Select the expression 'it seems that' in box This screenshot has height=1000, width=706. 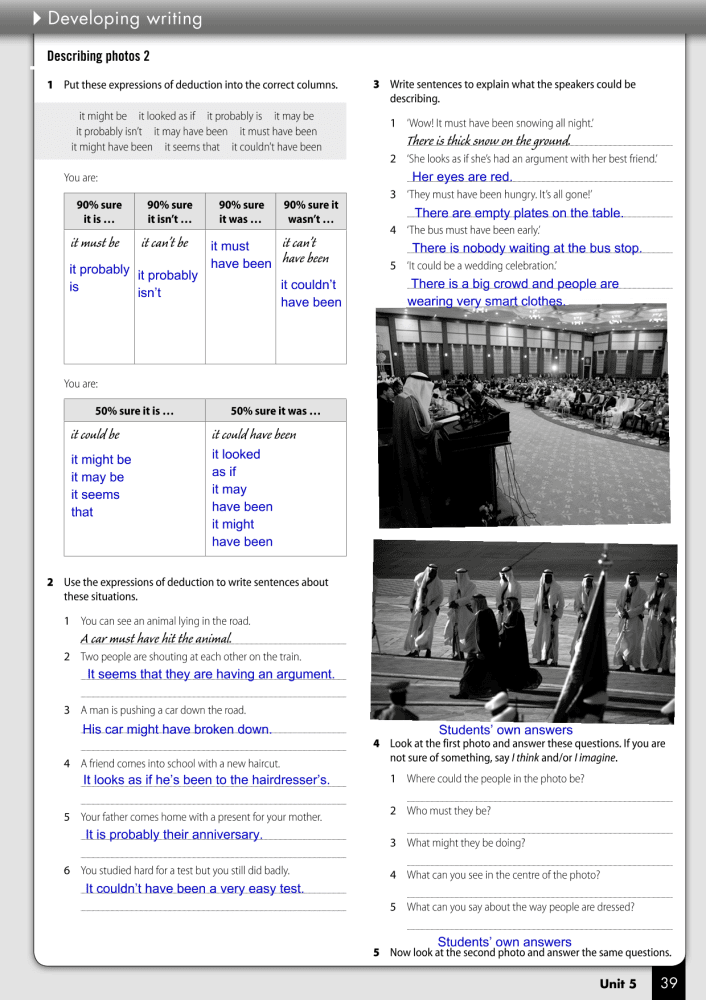tap(192, 147)
